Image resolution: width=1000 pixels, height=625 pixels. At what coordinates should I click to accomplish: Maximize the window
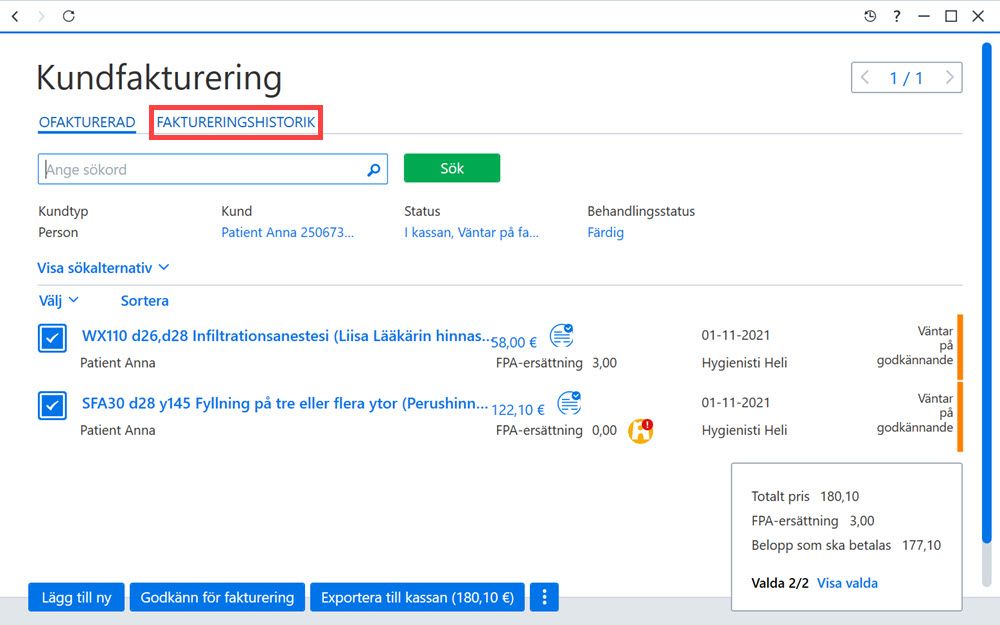pyautogui.click(x=951, y=16)
